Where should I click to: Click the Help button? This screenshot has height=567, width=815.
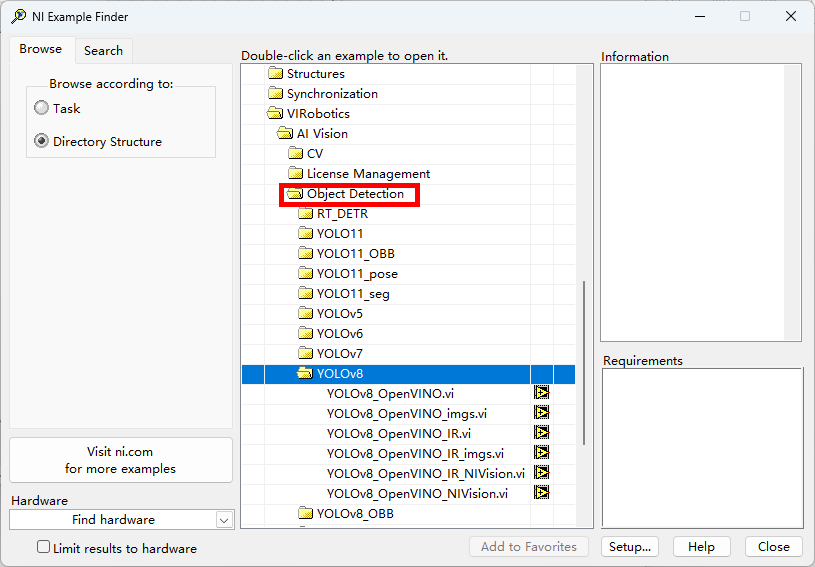(x=701, y=547)
